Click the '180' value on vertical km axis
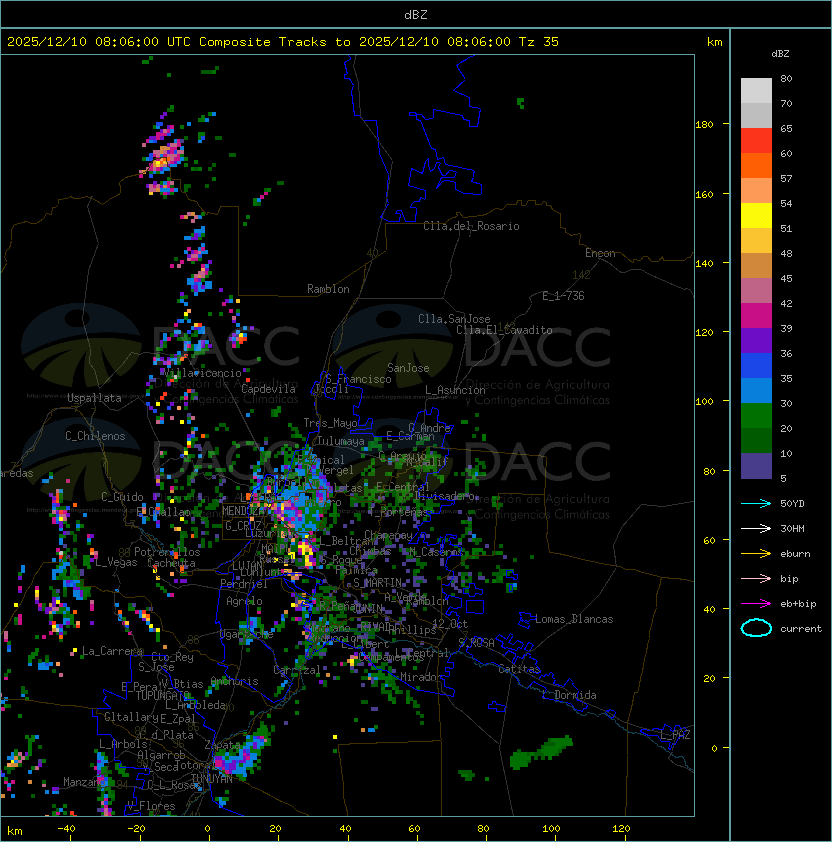 click(x=704, y=125)
